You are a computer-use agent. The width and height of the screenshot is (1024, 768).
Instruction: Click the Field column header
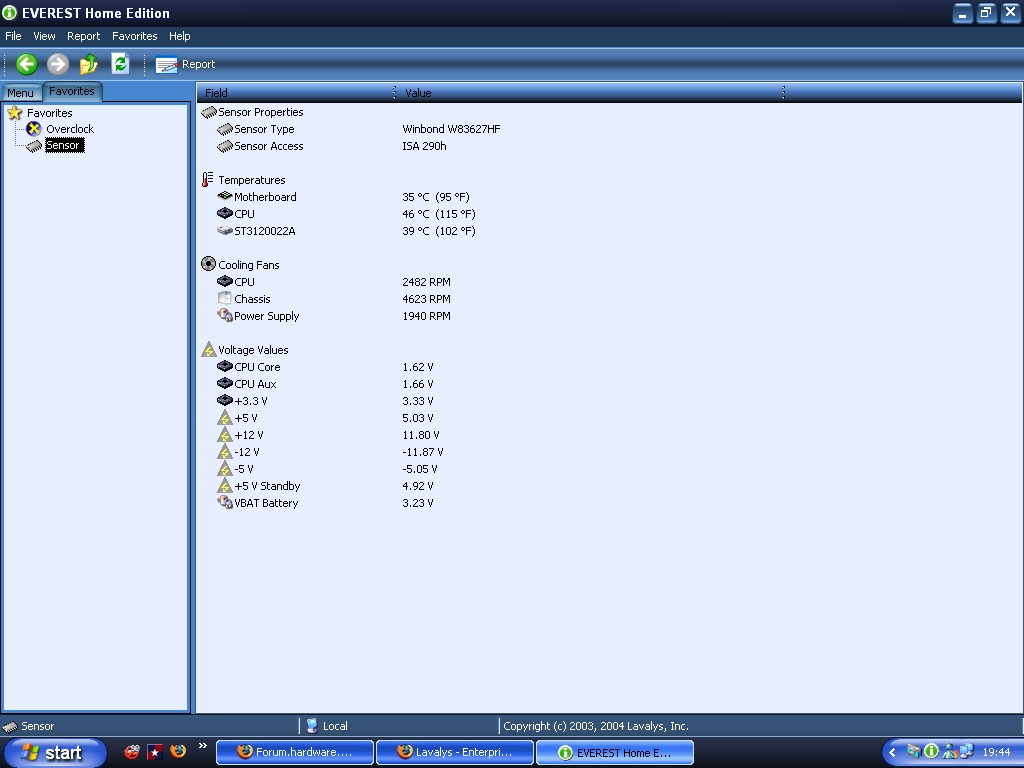pyautogui.click(x=296, y=93)
